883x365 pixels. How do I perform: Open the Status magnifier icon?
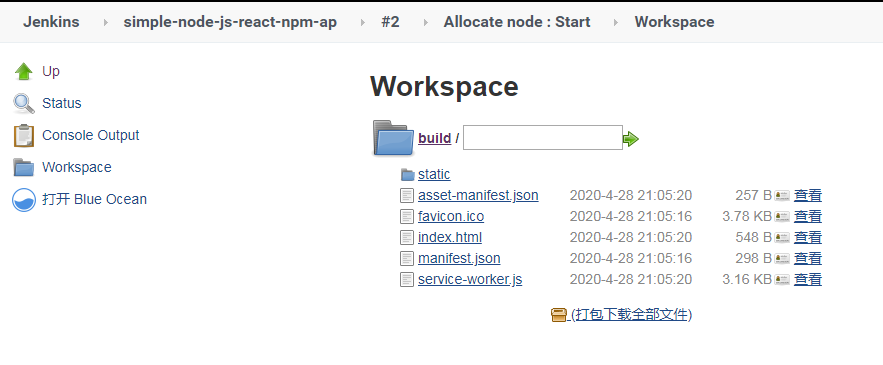24,104
